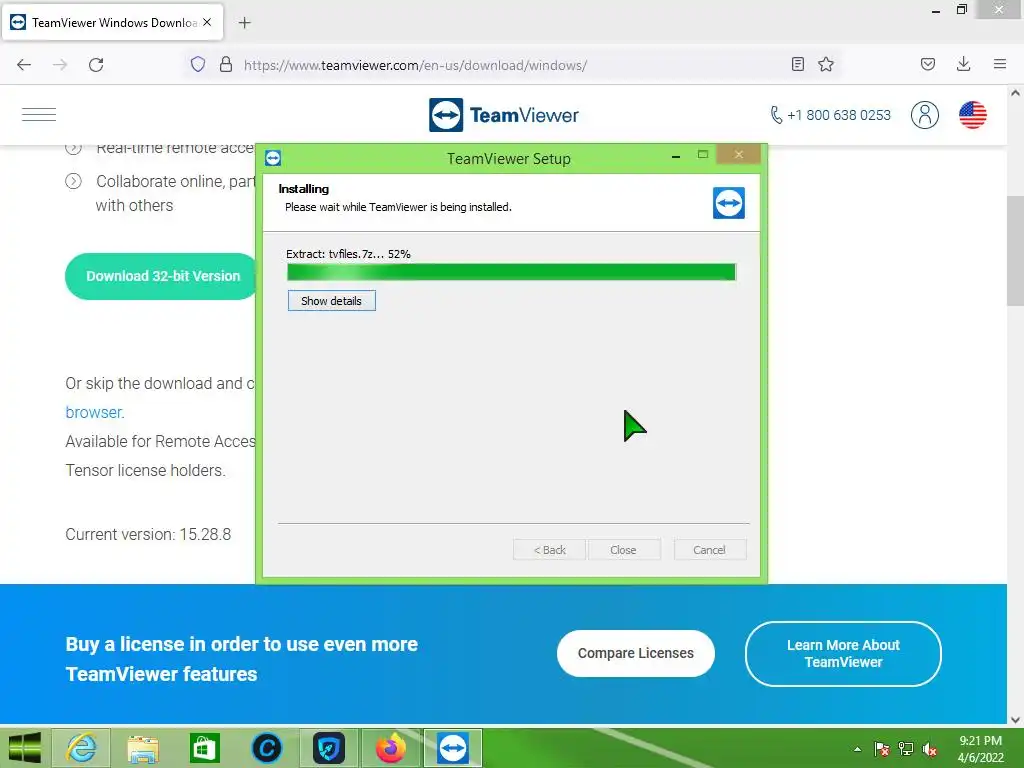Click the muted volume tray icon
This screenshot has width=1024, height=768.
click(x=930, y=749)
